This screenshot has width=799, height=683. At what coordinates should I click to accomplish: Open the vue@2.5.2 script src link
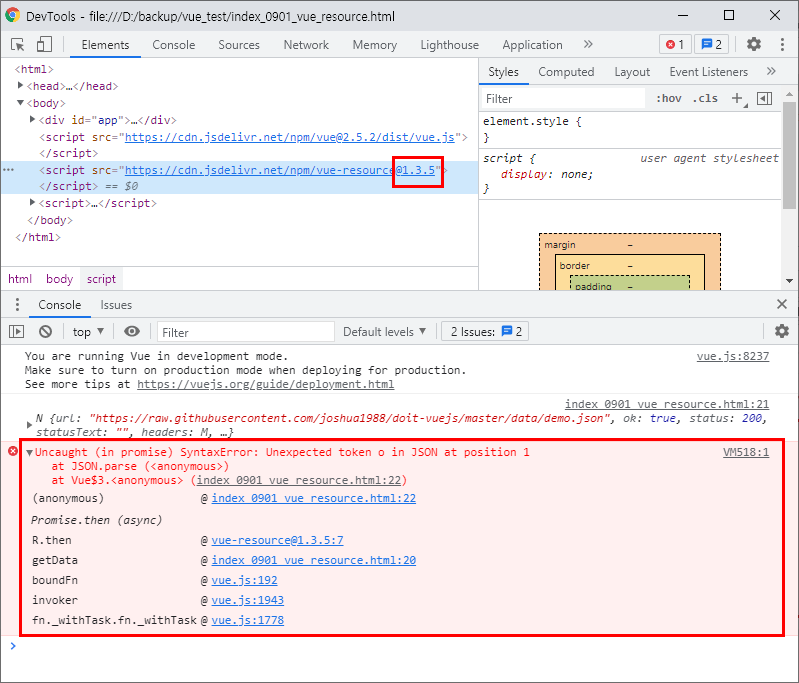[289, 137]
